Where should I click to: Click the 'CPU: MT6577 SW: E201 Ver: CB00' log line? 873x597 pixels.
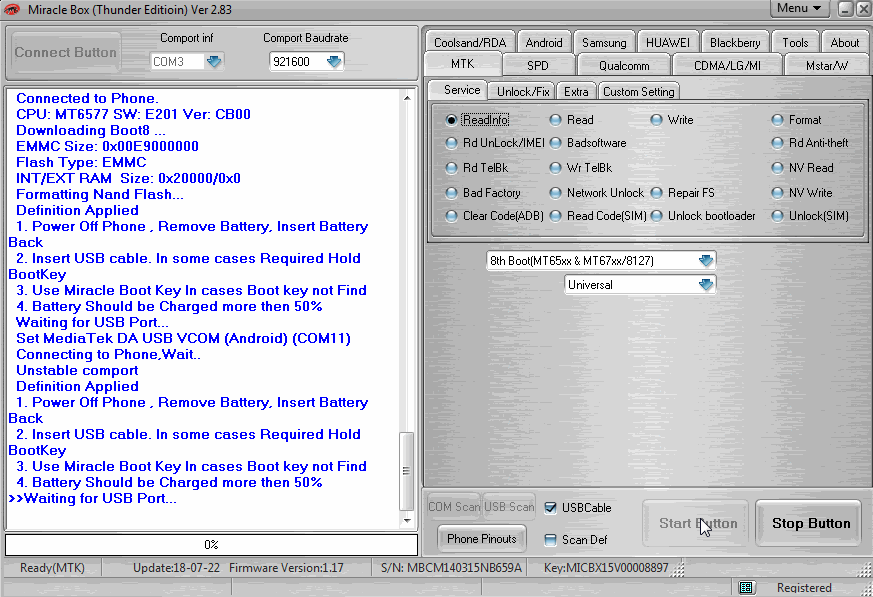(133, 114)
